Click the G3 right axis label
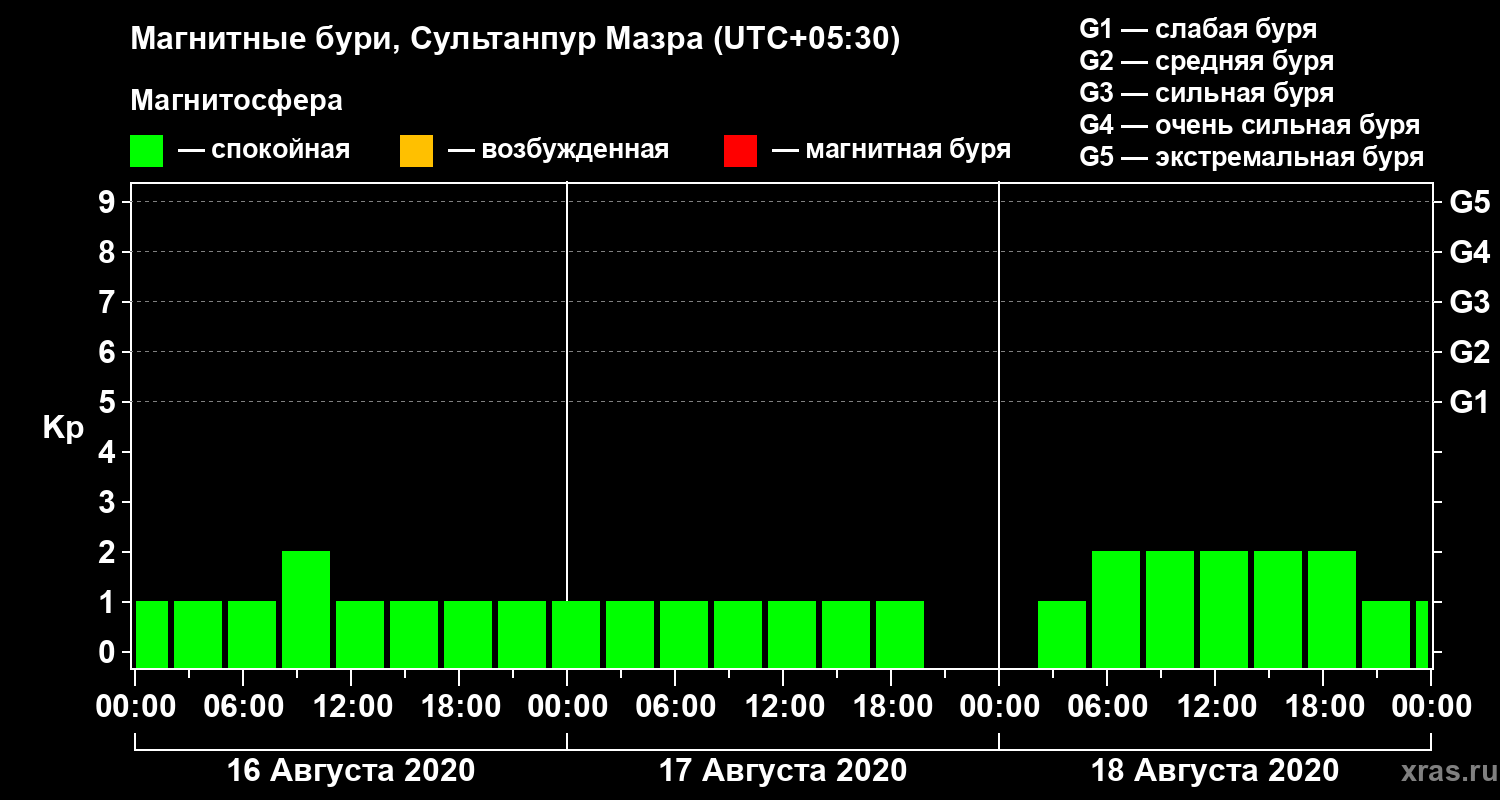 (x=1469, y=303)
